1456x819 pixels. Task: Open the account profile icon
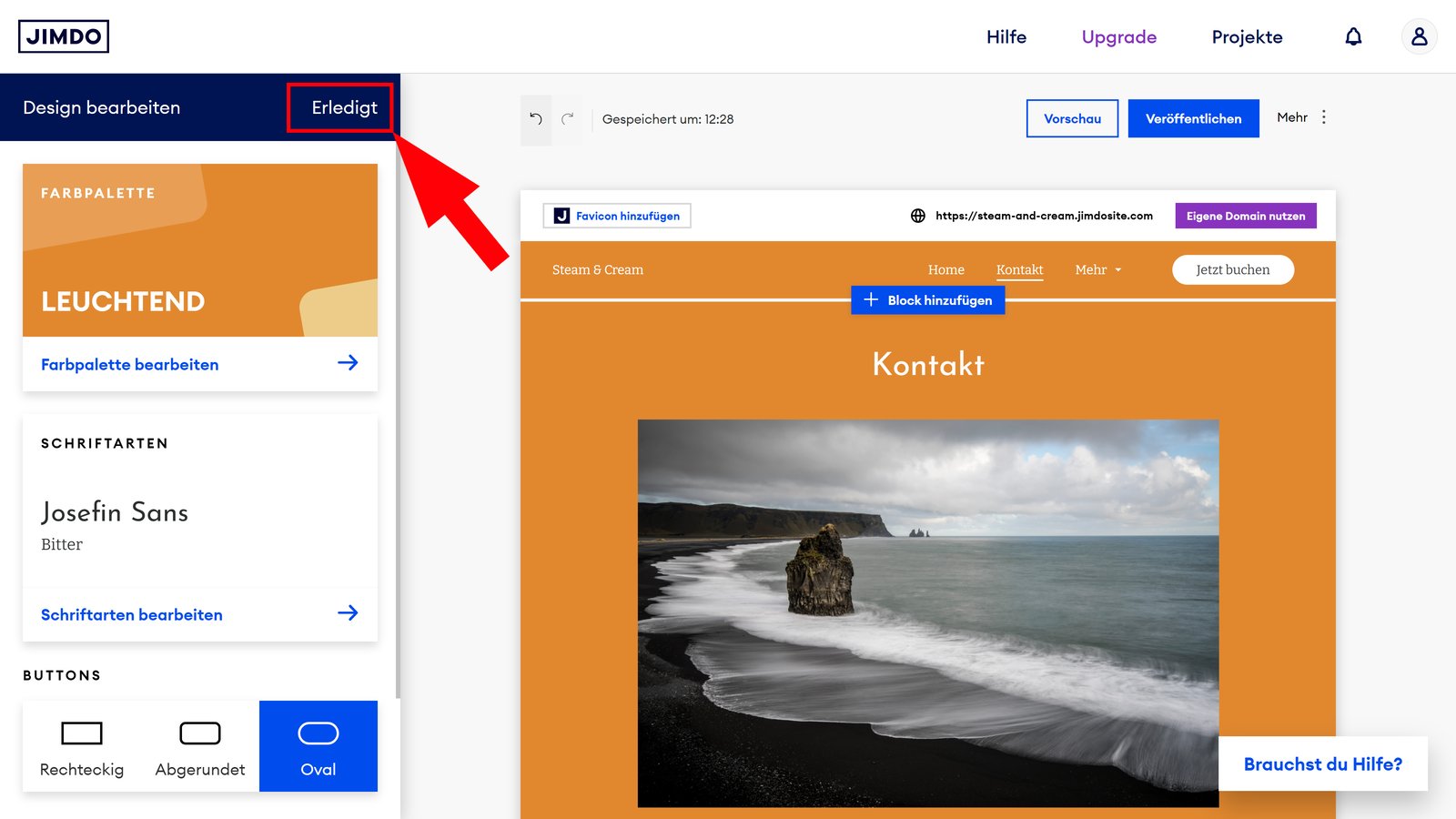(1419, 36)
